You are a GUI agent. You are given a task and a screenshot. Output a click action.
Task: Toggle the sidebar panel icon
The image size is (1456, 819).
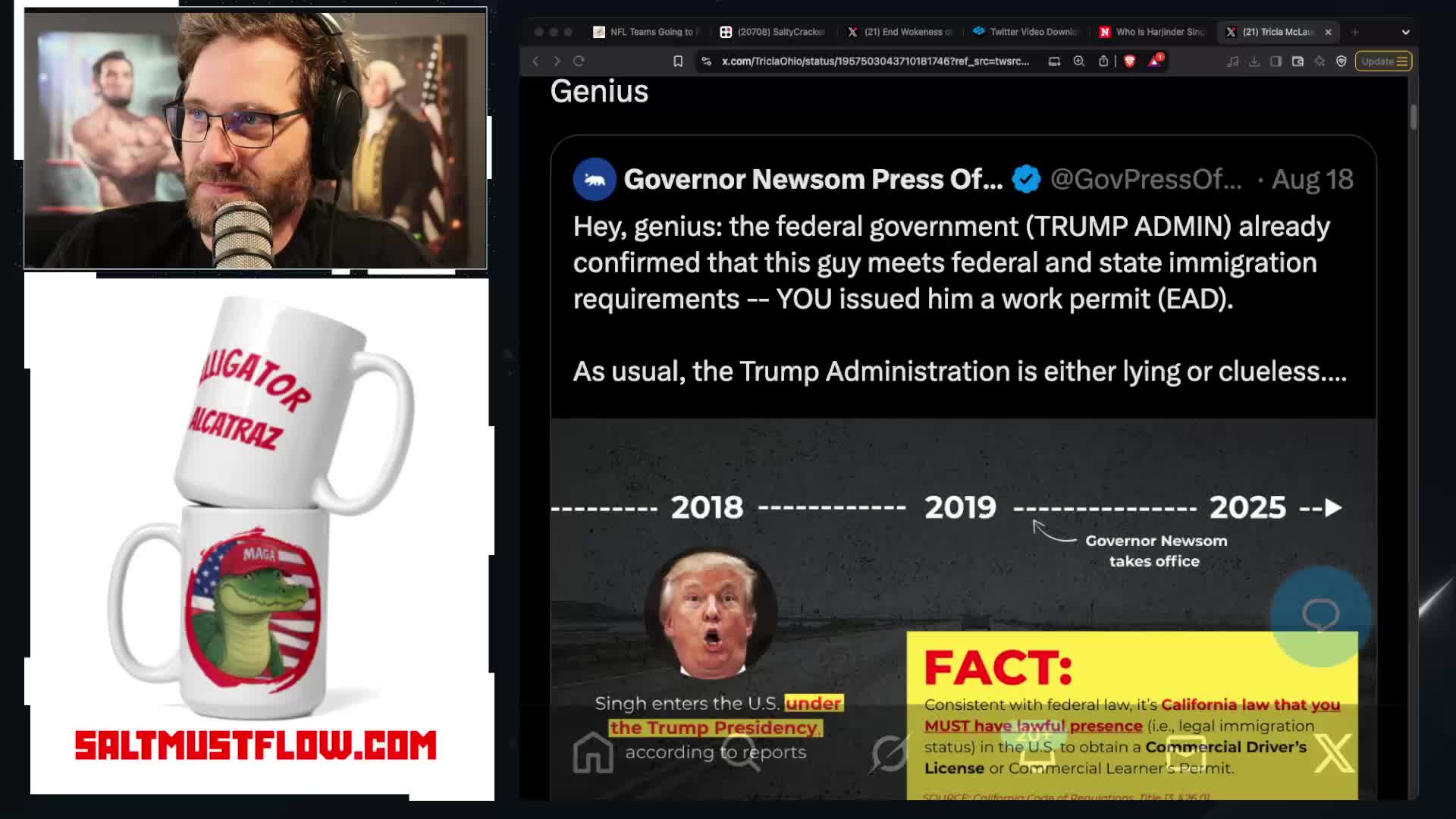tap(1276, 61)
